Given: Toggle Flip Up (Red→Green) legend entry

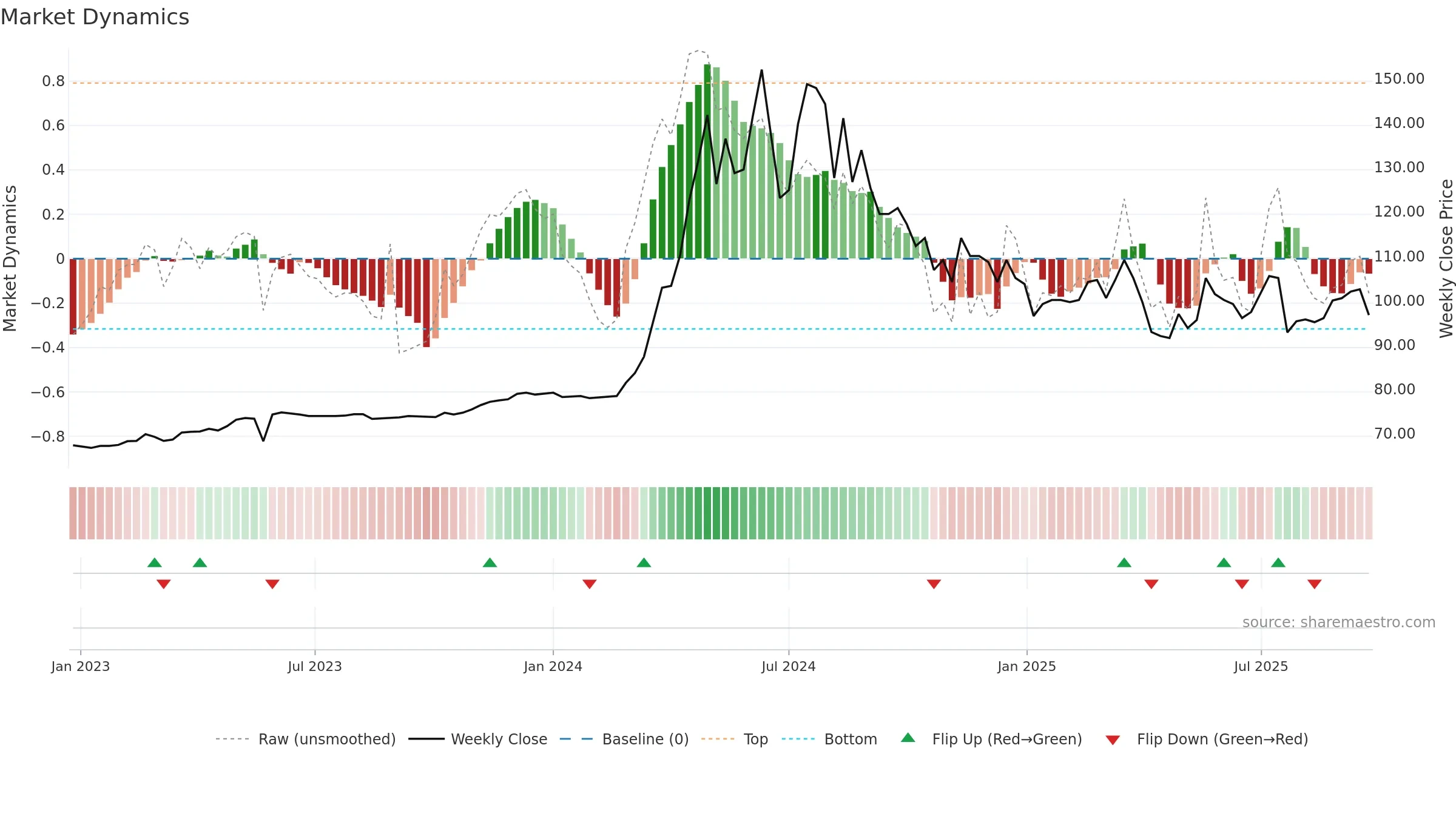Looking at the screenshot, I should pyautogui.click(x=991, y=739).
